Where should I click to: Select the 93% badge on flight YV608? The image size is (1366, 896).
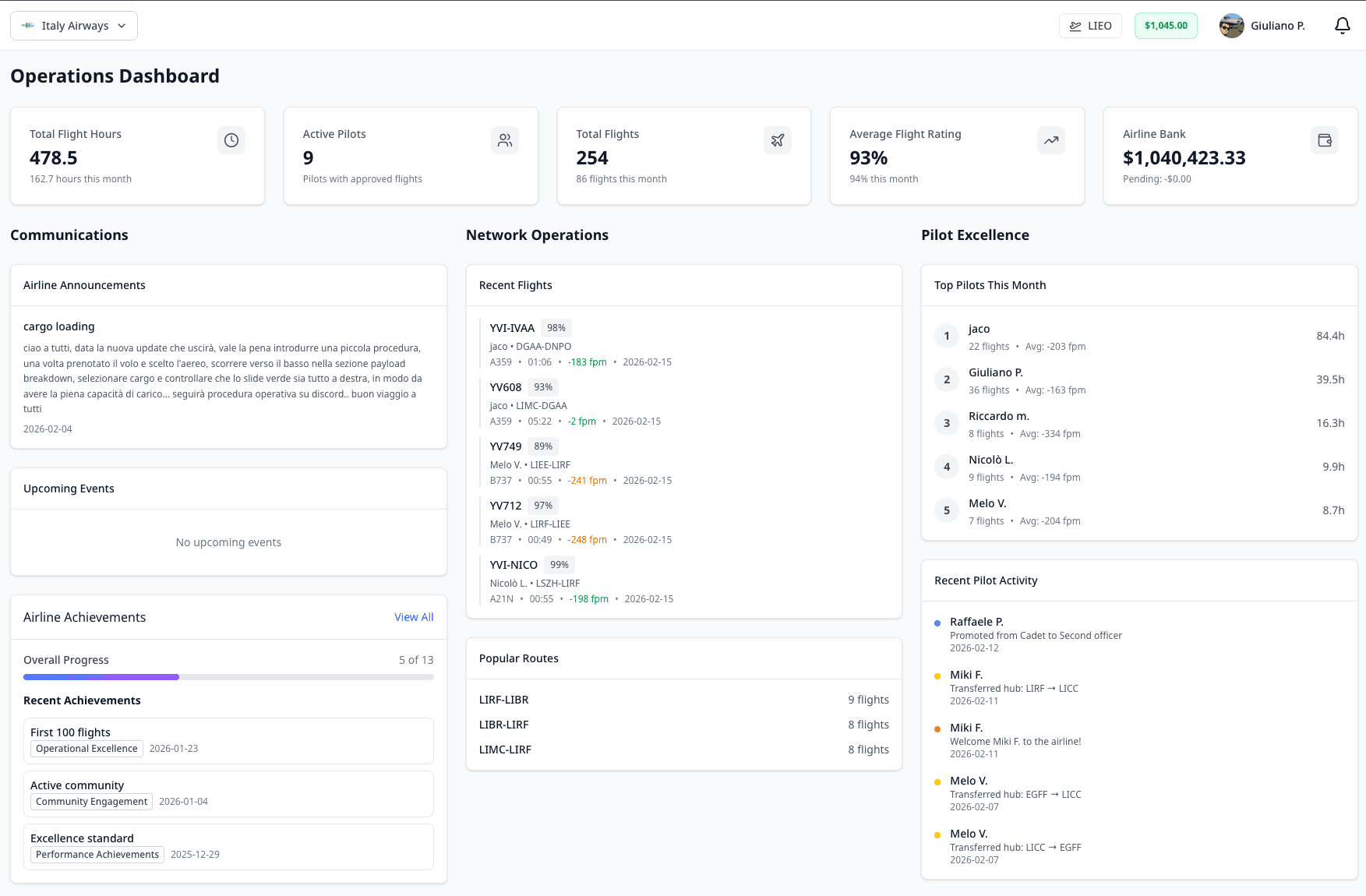[x=542, y=386]
